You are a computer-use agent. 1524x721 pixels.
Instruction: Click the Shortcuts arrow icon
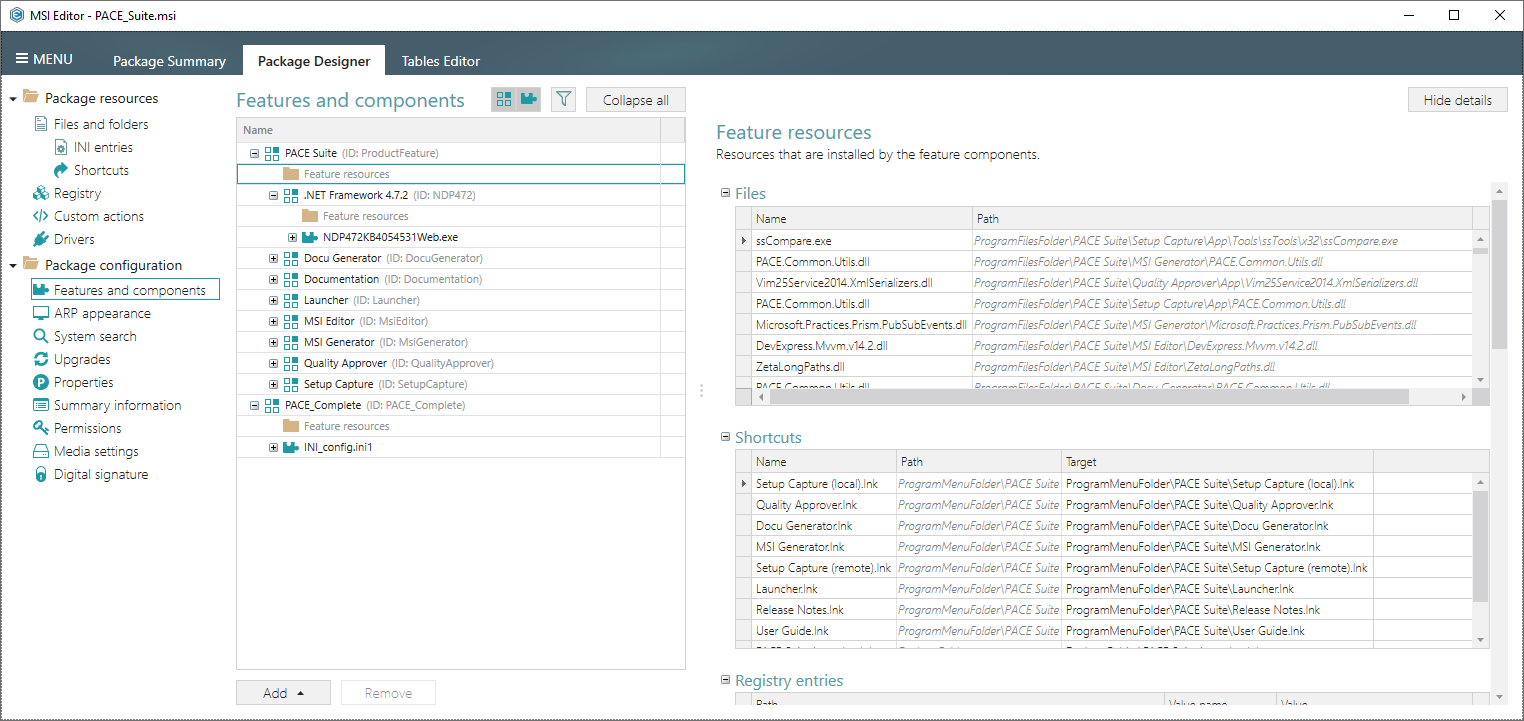click(60, 170)
